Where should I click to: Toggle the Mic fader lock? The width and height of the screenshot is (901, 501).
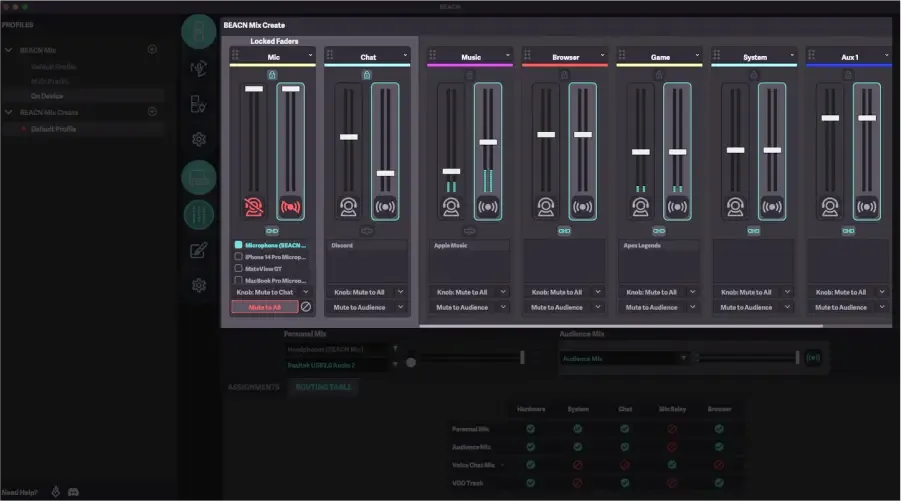click(272, 75)
